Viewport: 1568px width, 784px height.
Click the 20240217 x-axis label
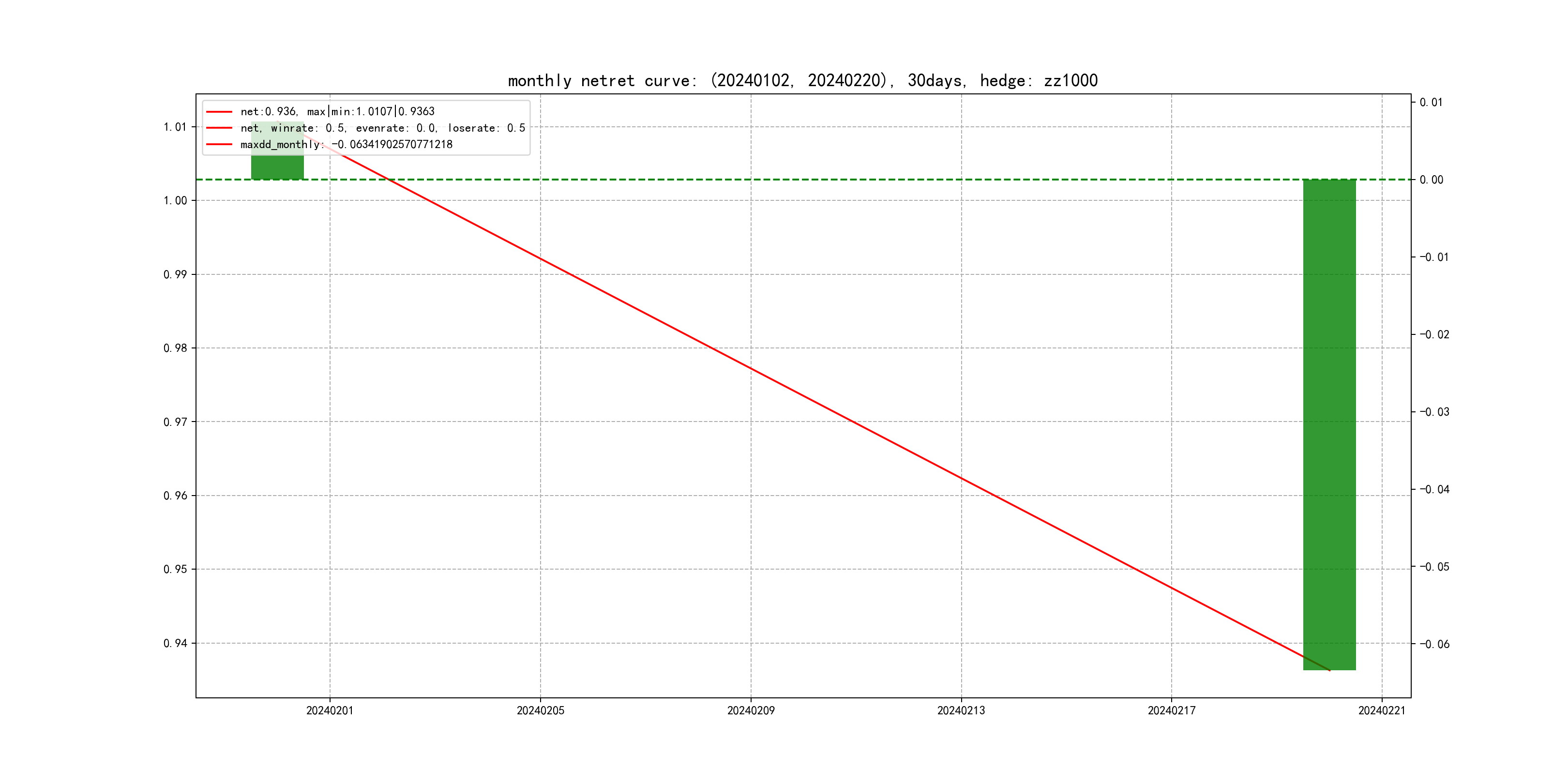pyautogui.click(x=1171, y=710)
